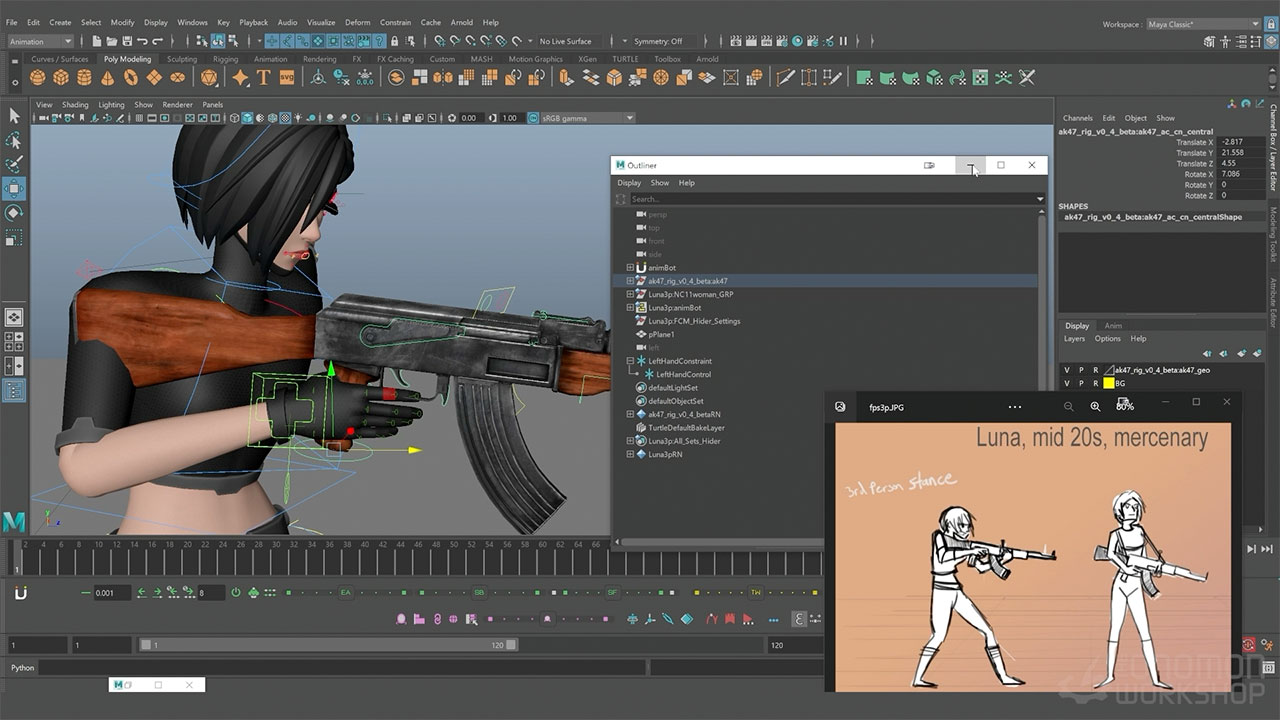
Task: Toggle P playback on the BG layer
Action: coord(1081,383)
